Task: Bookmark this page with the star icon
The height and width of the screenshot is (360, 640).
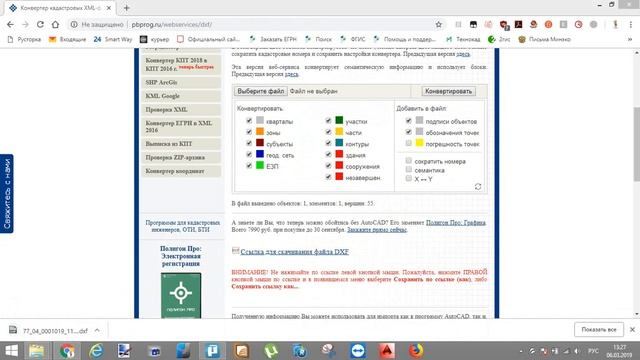Action: (439, 24)
